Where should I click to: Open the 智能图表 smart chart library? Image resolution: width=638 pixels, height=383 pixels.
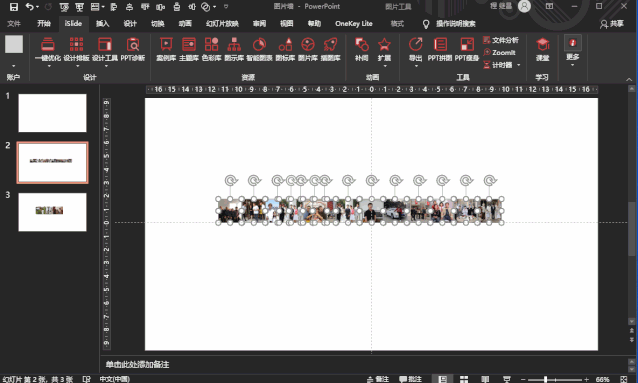click(259, 49)
